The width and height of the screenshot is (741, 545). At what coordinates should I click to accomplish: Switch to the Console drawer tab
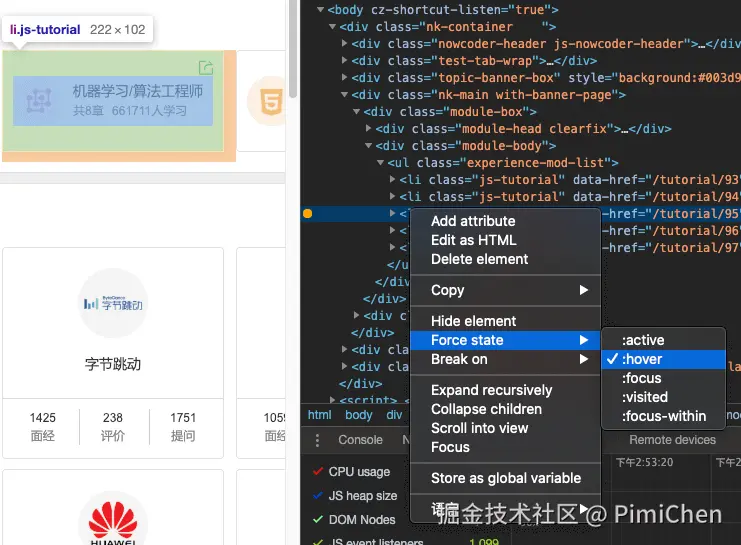coord(360,440)
